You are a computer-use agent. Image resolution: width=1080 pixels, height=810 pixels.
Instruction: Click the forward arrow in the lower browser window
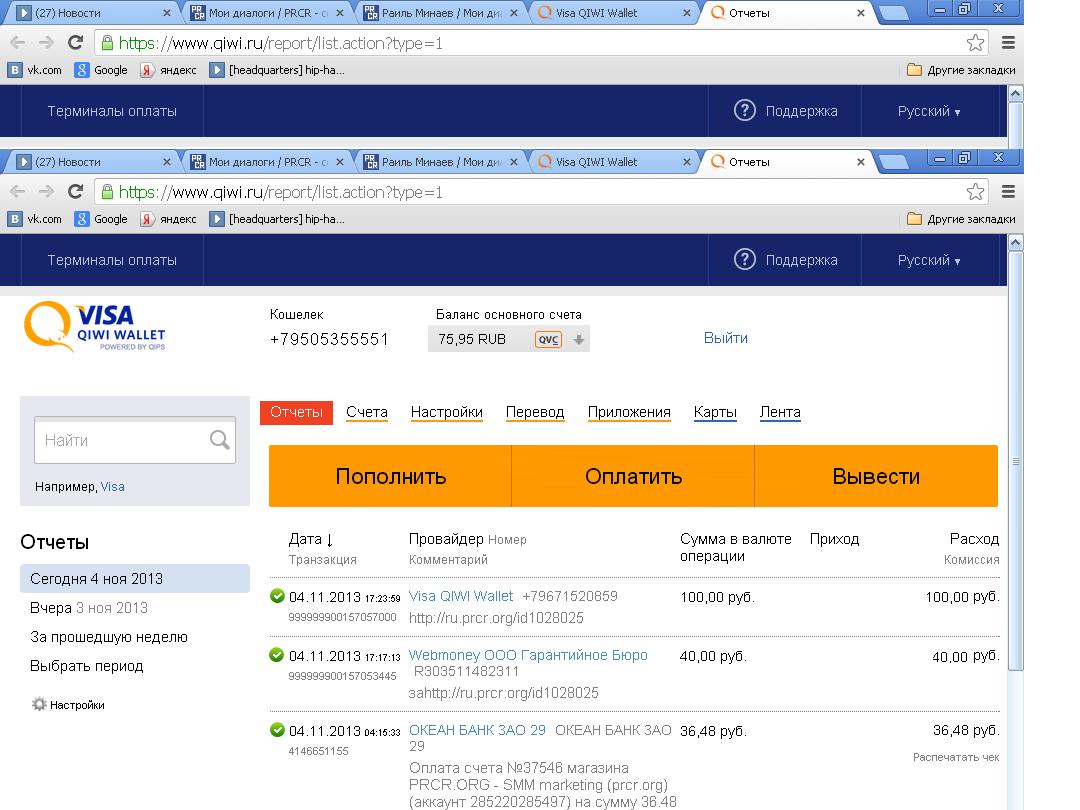46,191
